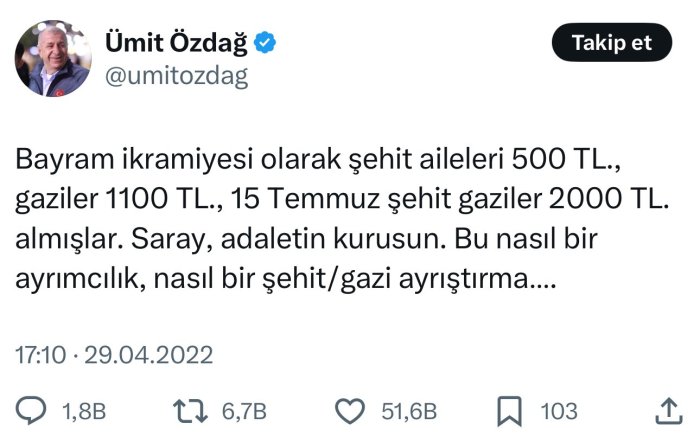This screenshot has width=700, height=443.
Task: Click the 51,6B likes count
Action: click(x=410, y=411)
